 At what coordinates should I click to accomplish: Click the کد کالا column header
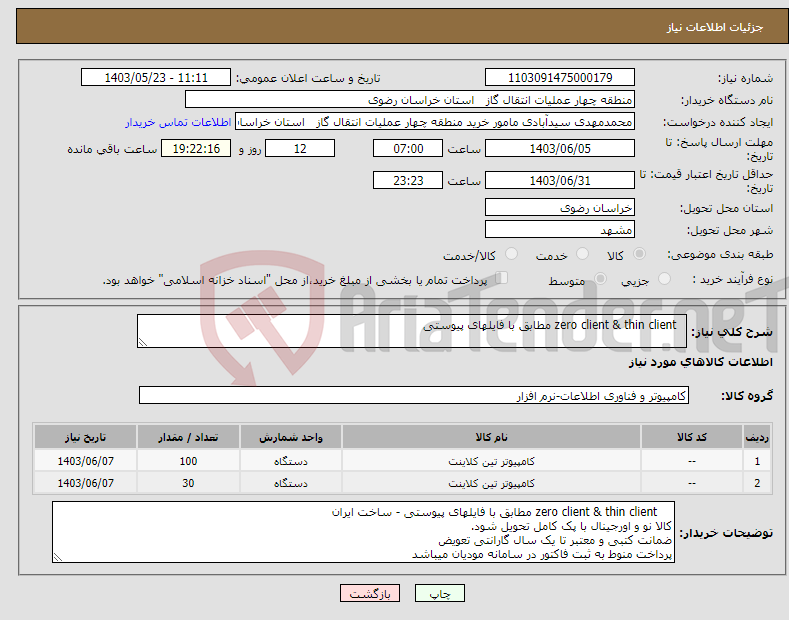point(691,437)
